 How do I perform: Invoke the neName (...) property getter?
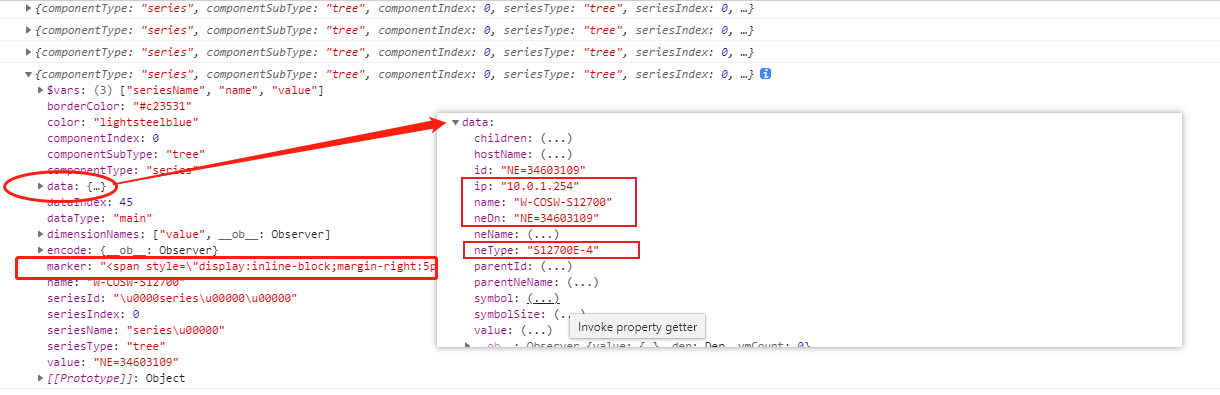(x=542, y=234)
